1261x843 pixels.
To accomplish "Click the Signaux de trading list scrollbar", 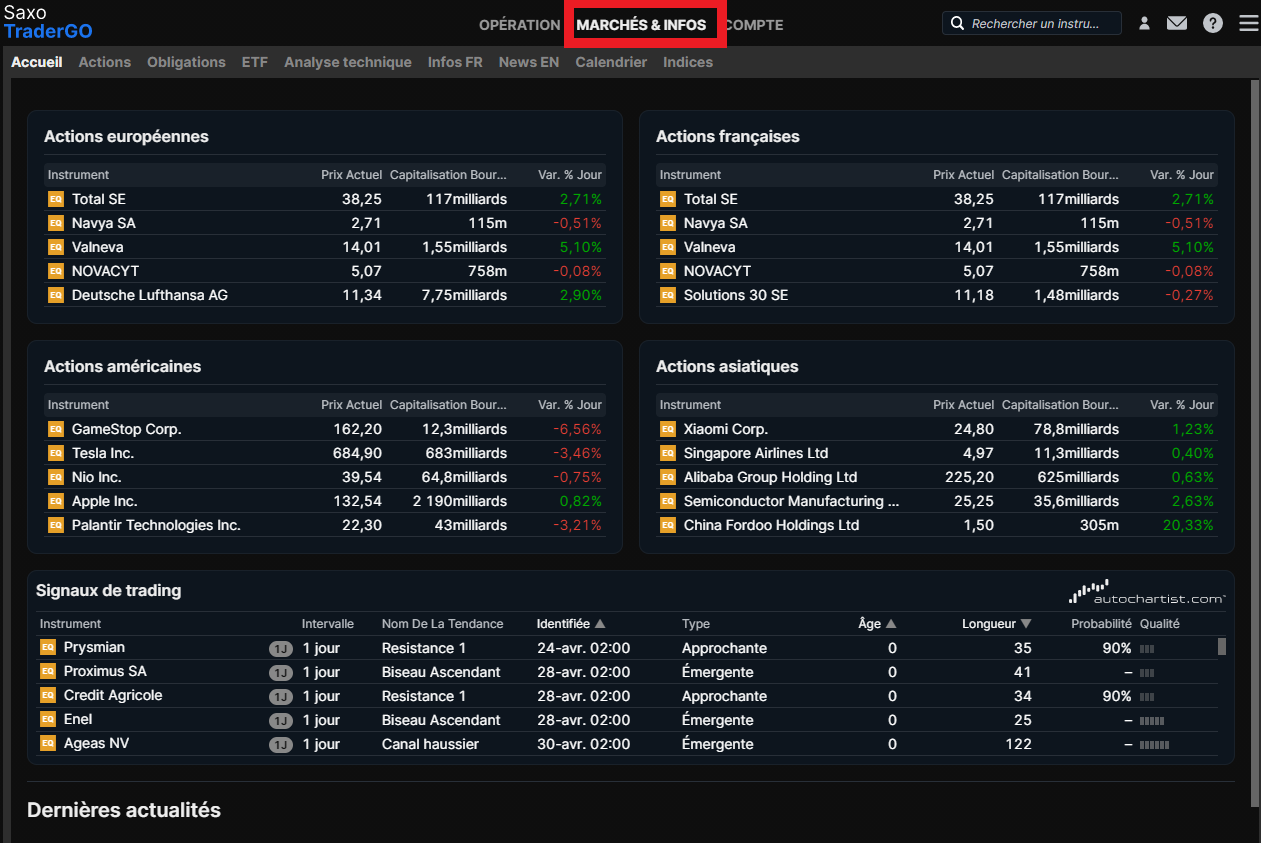I will click(1222, 646).
